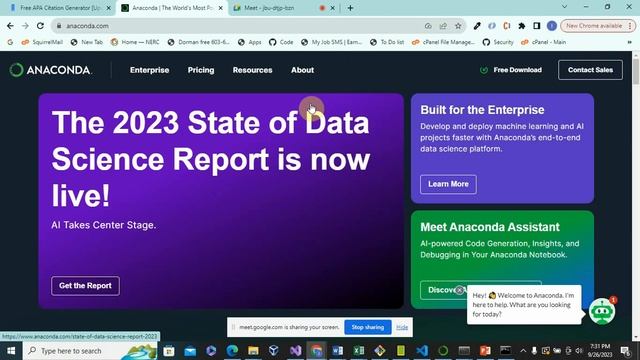Click the Free Download link
This screenshot has width=640, height=360.
(511, 70)
